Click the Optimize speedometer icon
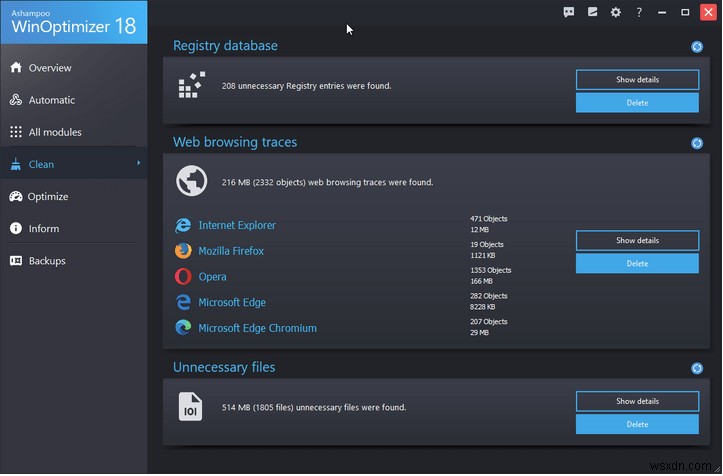Screen dimensions: 723x476 click(16, 196)
